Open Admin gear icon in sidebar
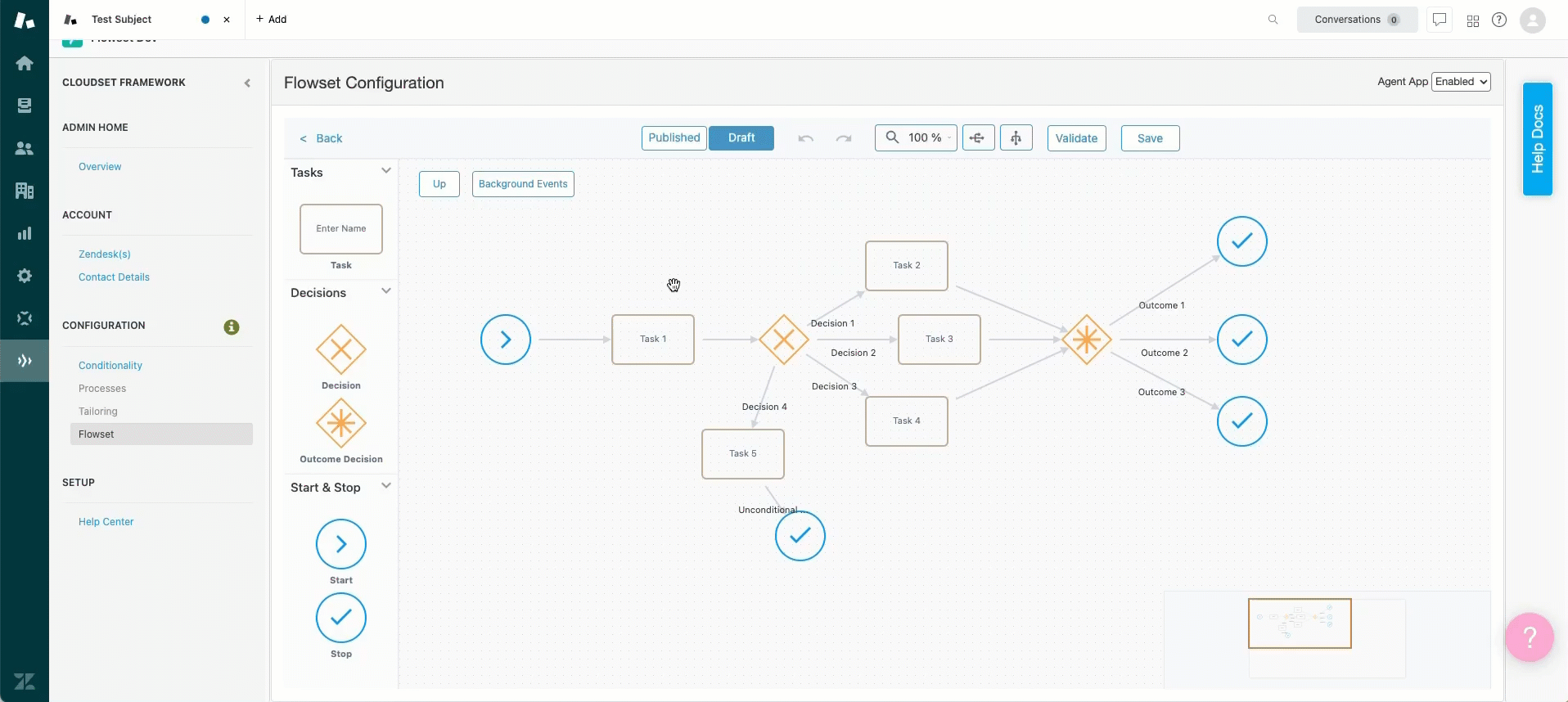The image size is (1568, 702). 25,276
